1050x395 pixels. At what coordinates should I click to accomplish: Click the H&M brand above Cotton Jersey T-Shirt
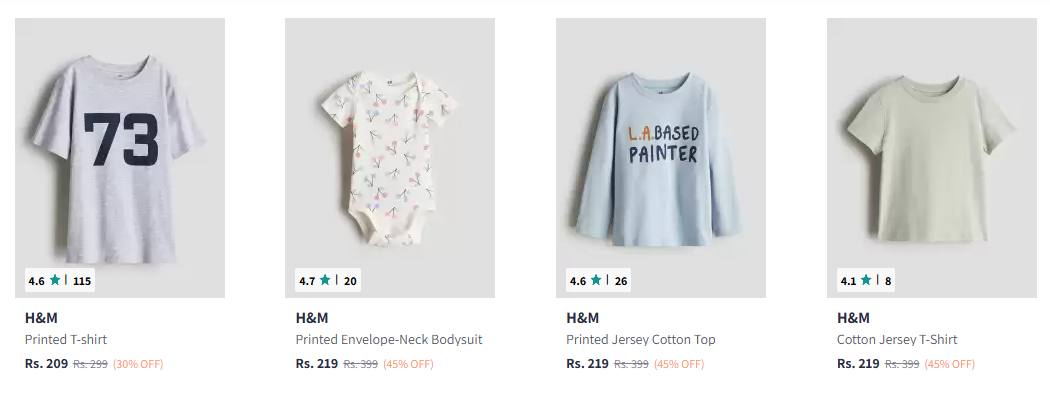pos(852,318)
